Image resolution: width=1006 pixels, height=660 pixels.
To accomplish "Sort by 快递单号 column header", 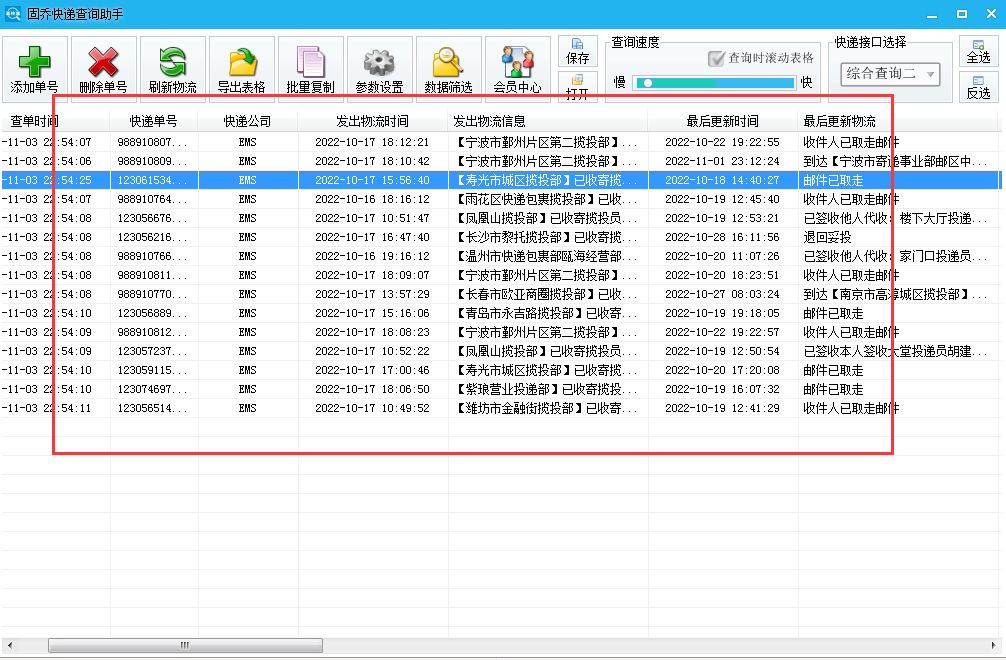I will tap(153, 121).
